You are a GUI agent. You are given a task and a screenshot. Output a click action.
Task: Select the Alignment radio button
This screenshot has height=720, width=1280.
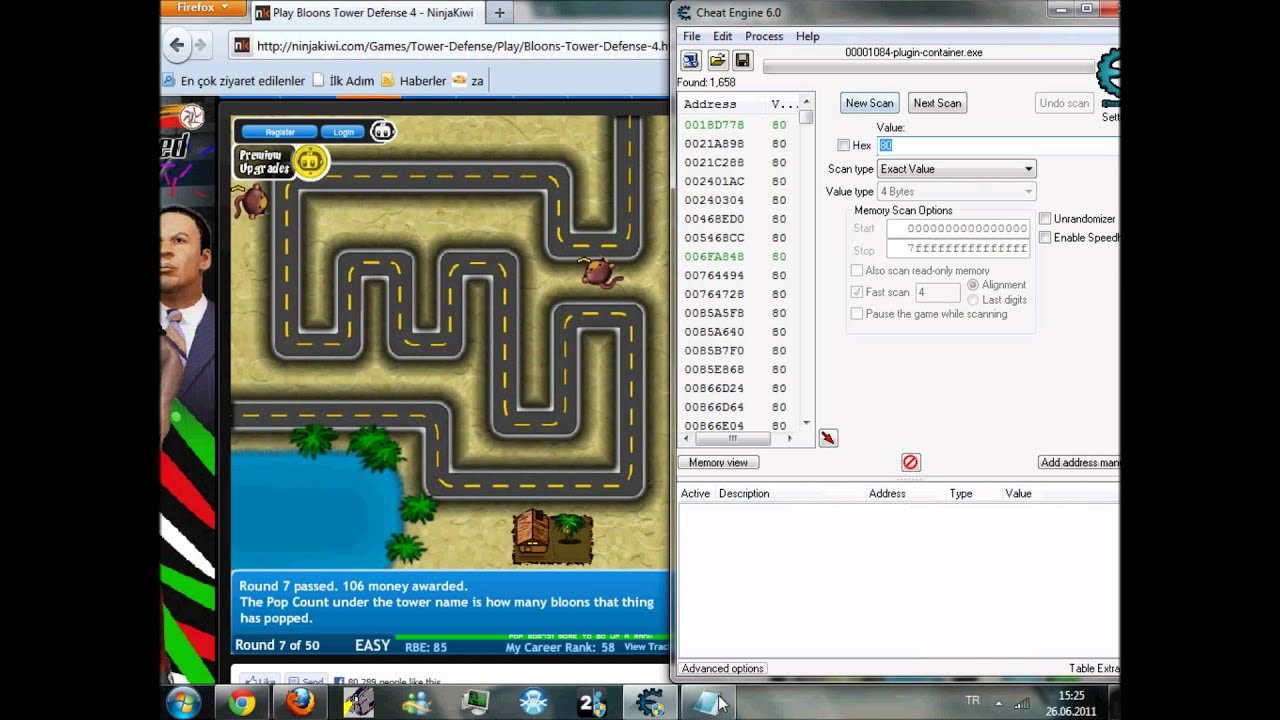(x=973, y=285)
